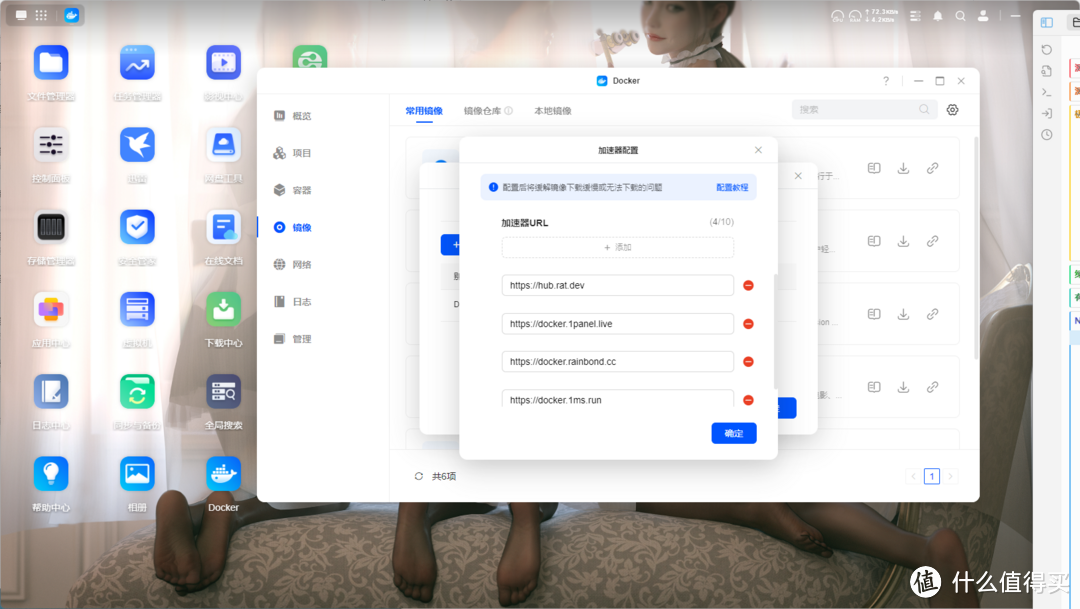
Task: Click the left pagination chevron
Action: (x=912, y=477)
